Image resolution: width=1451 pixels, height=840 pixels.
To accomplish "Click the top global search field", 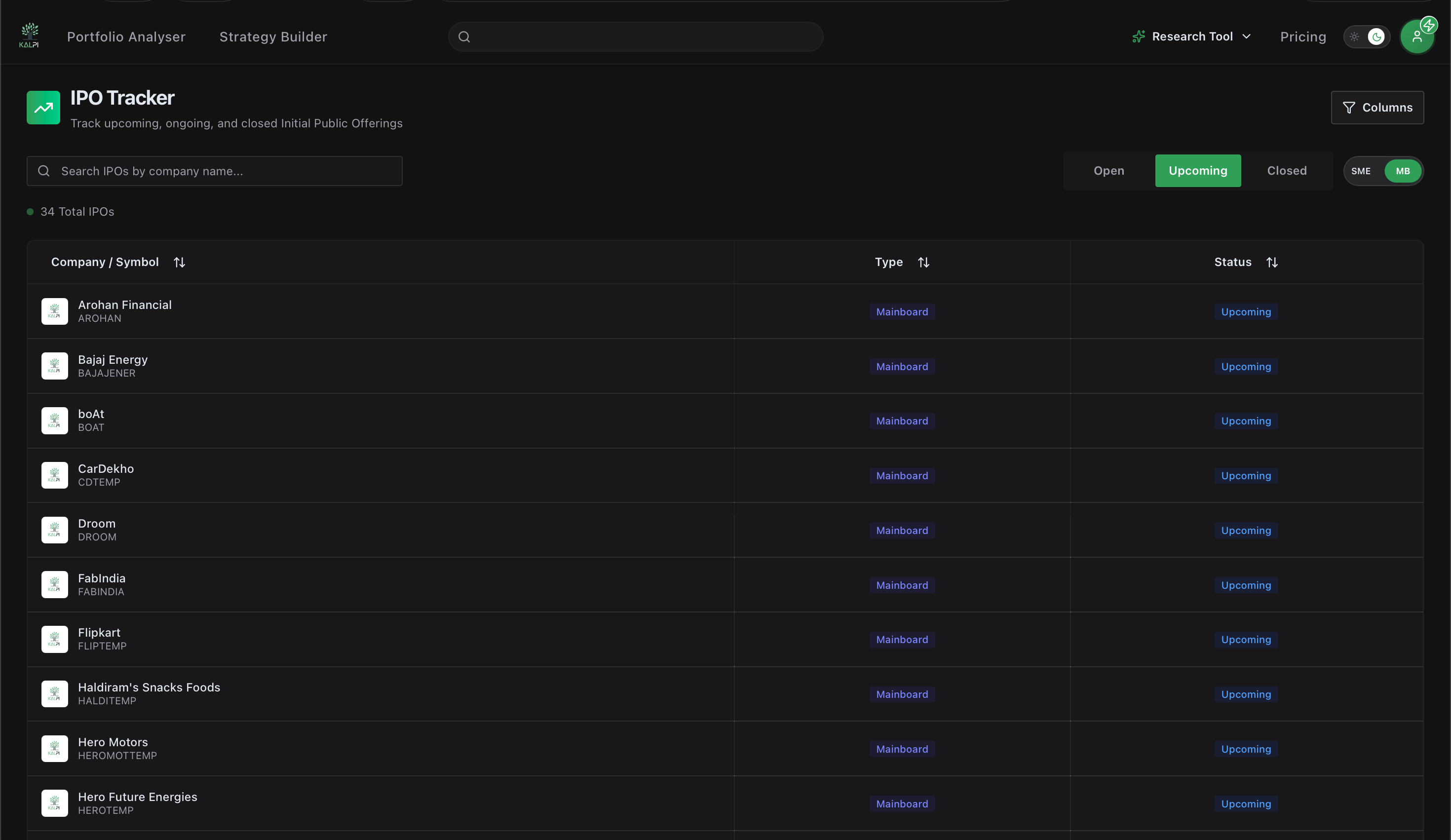I will coord(636,37).
